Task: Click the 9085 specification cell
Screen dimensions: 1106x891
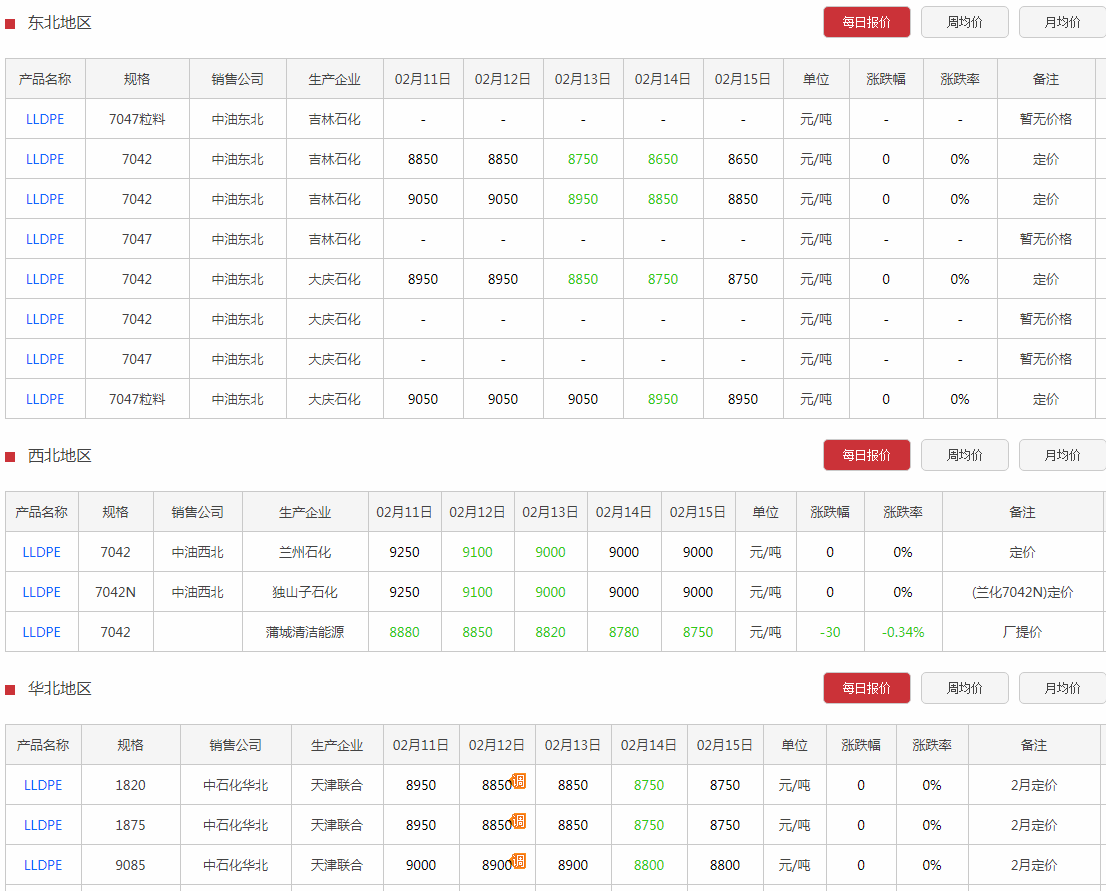Action: tap(130, 865)
